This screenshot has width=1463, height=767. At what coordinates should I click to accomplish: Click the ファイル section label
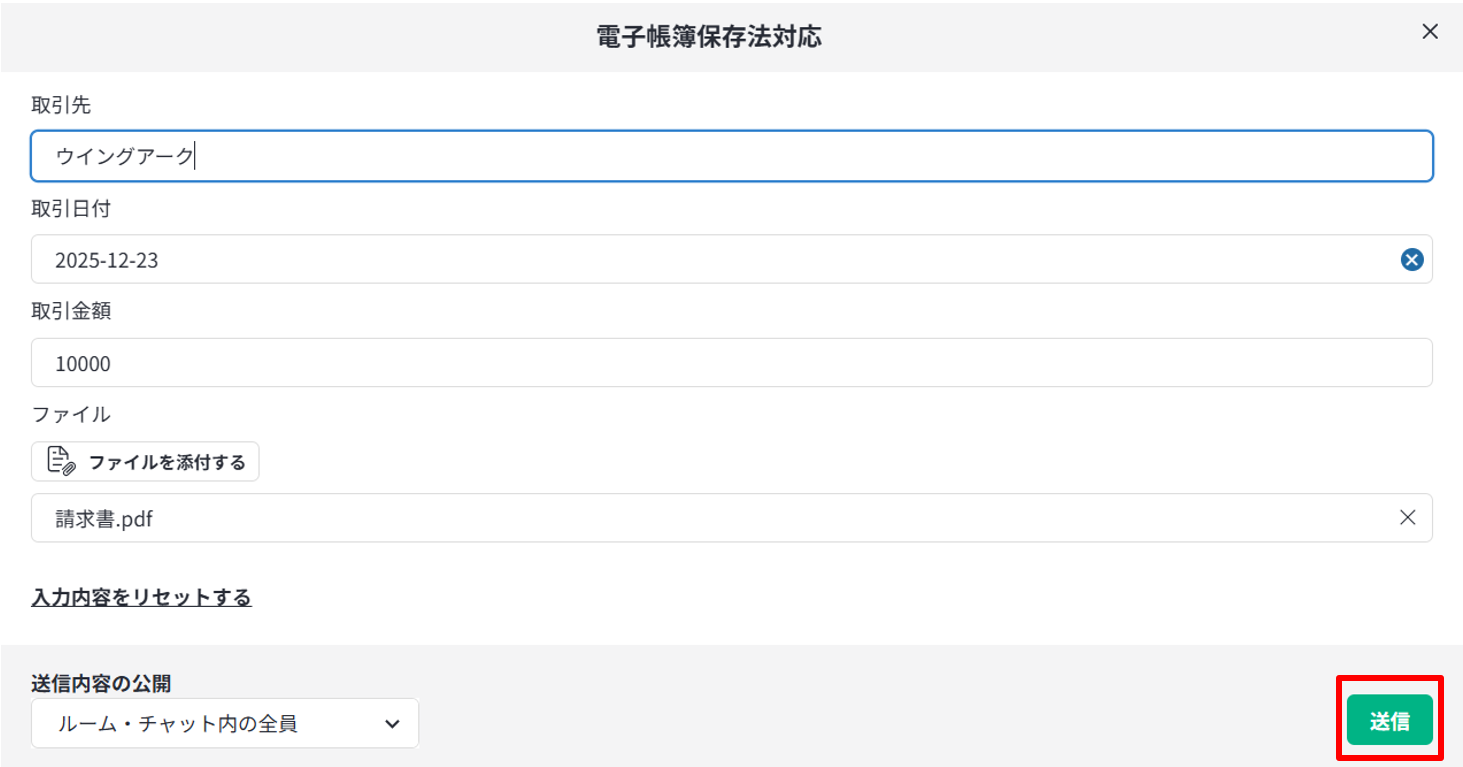click(71, 414)
